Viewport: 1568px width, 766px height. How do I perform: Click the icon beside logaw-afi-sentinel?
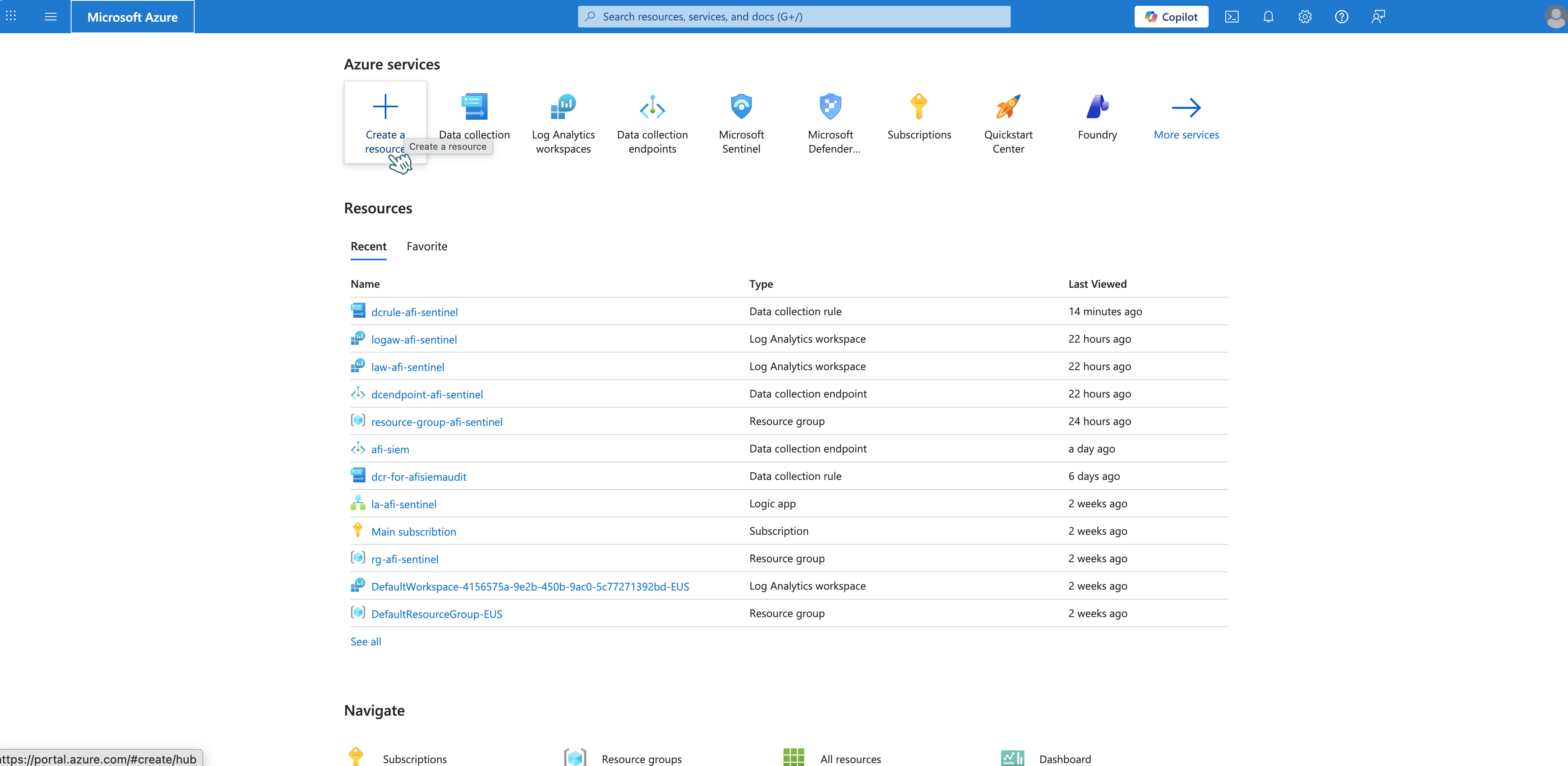click(x=358, y=338)
